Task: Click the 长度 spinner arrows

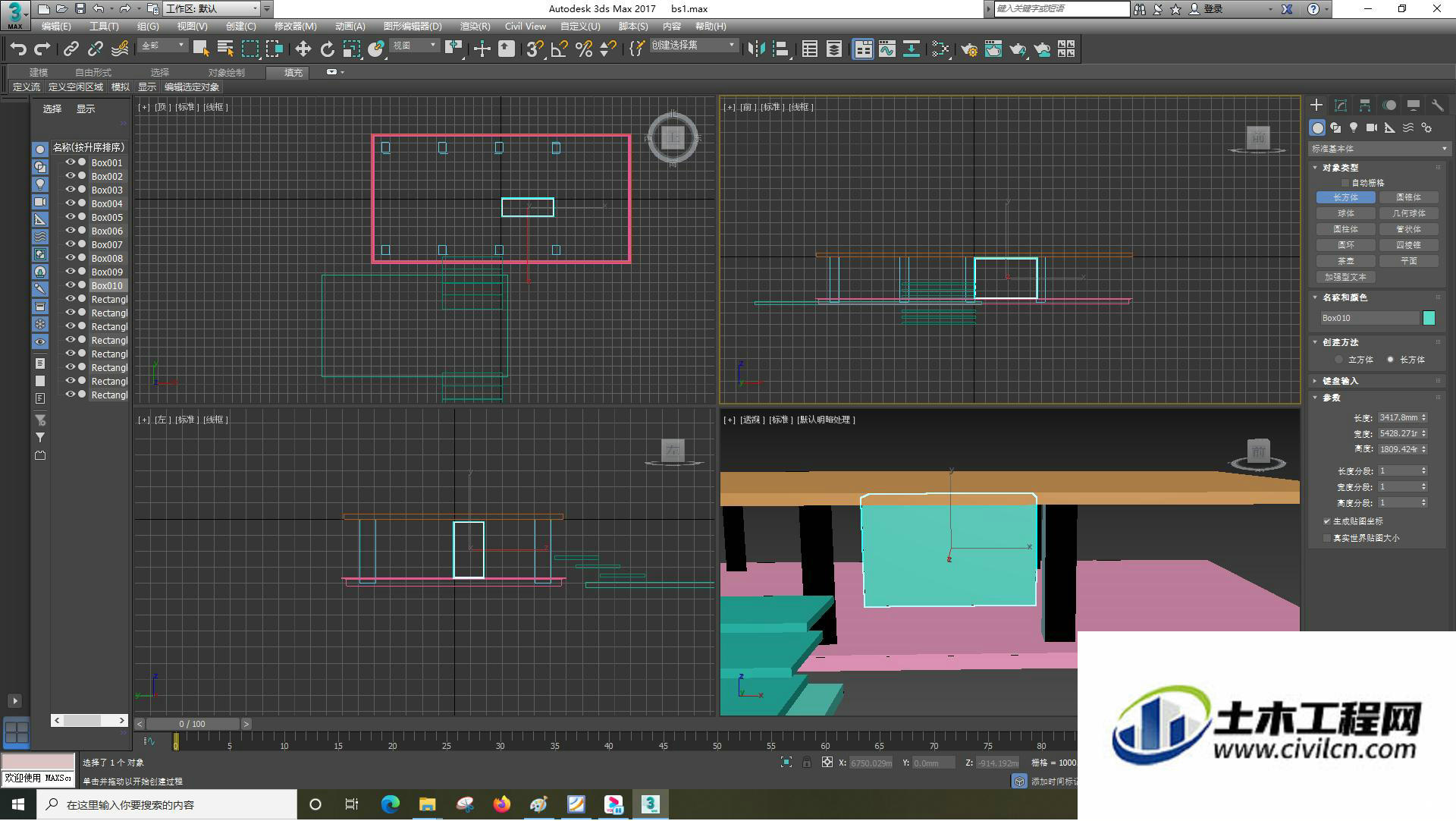Action: click(x=1424, y=417)
